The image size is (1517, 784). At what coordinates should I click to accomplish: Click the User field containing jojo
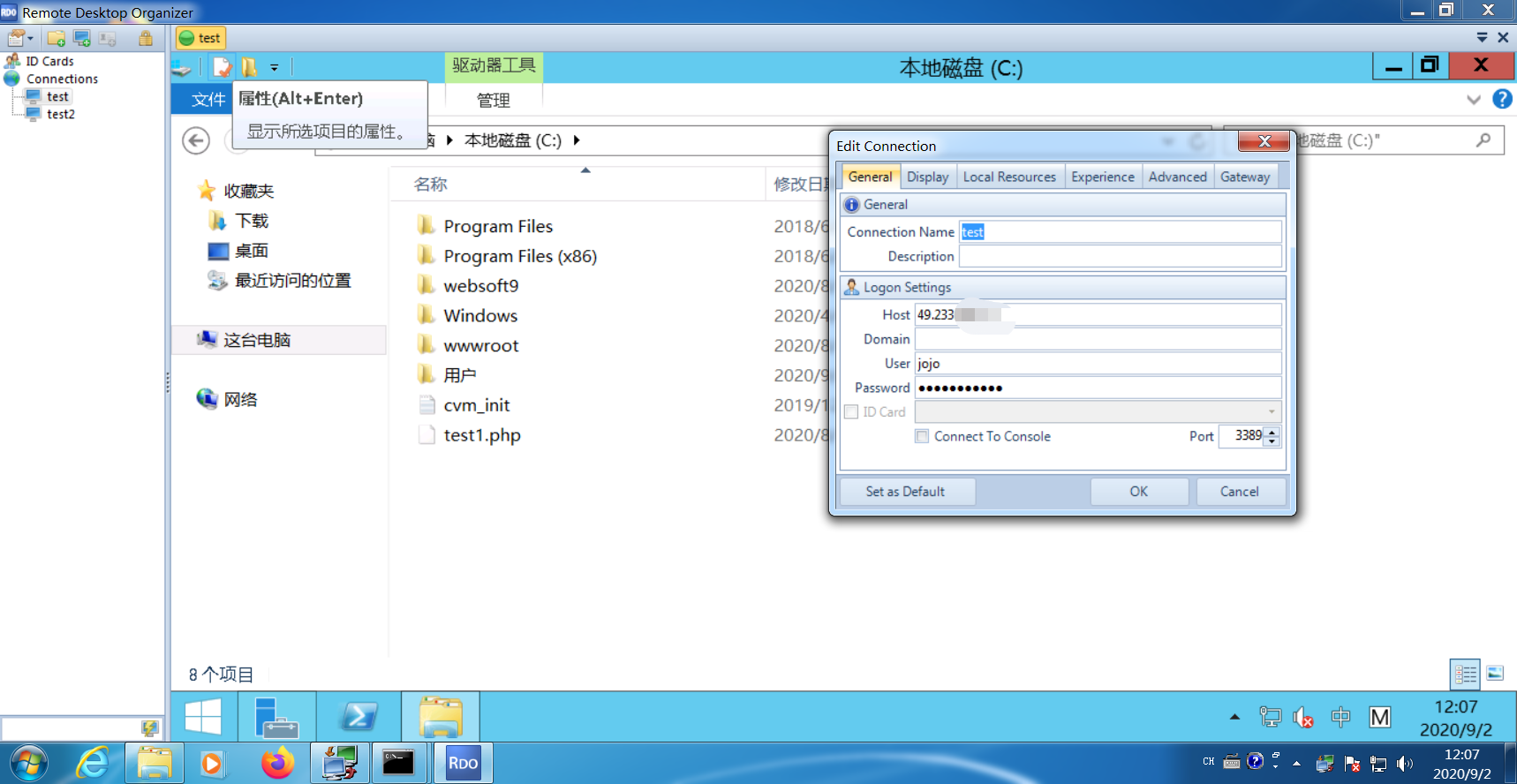[x=1098, y=363]
